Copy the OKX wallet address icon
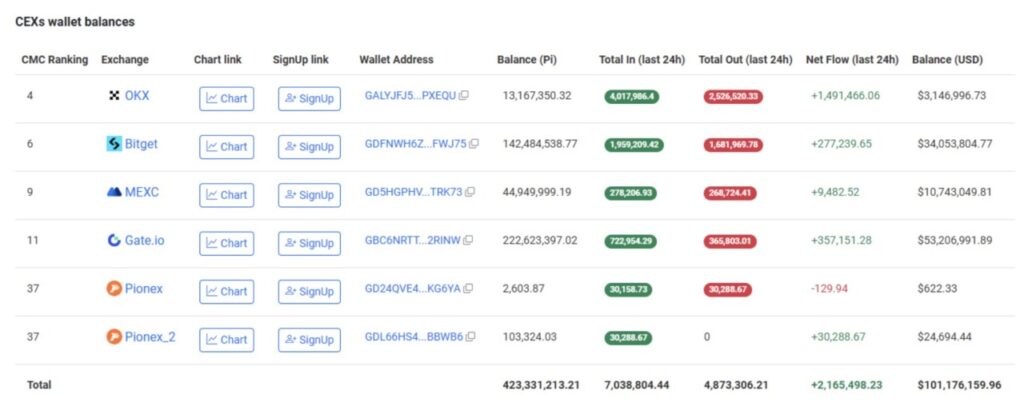Screen dimensions: 1024x402 464,96
